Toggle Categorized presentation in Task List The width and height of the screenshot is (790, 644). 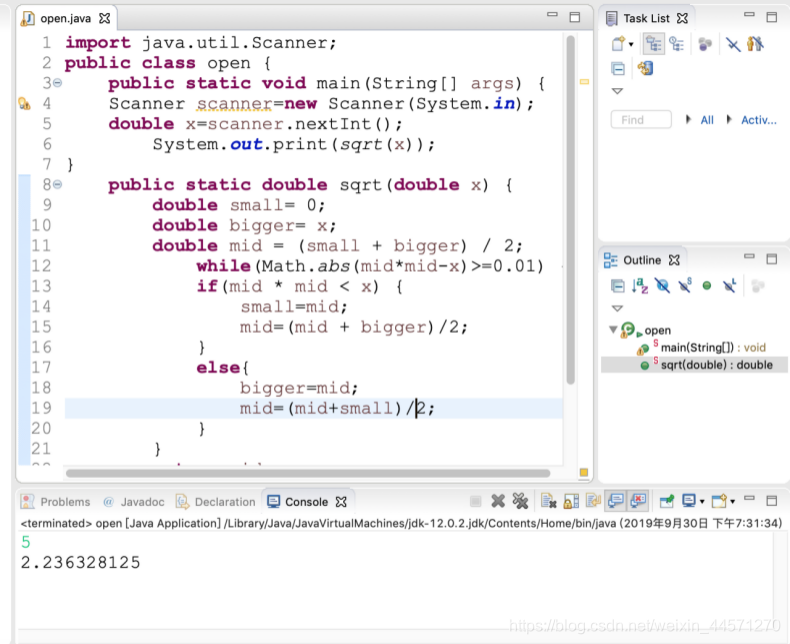coord(653,44)
